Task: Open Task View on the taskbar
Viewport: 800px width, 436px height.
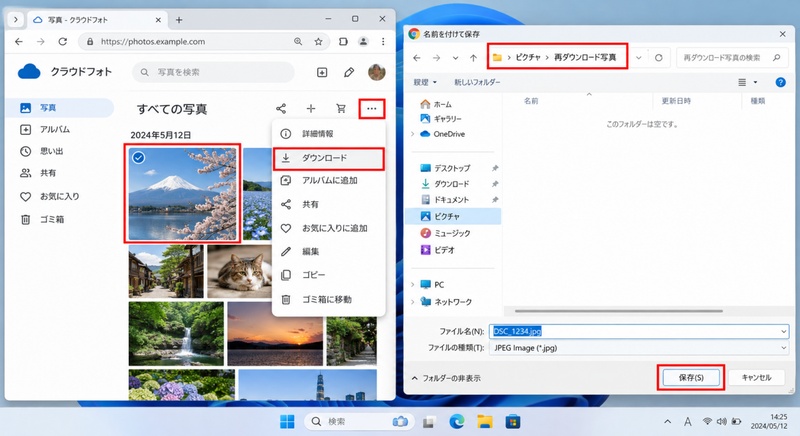Action: tap(429, 422)
